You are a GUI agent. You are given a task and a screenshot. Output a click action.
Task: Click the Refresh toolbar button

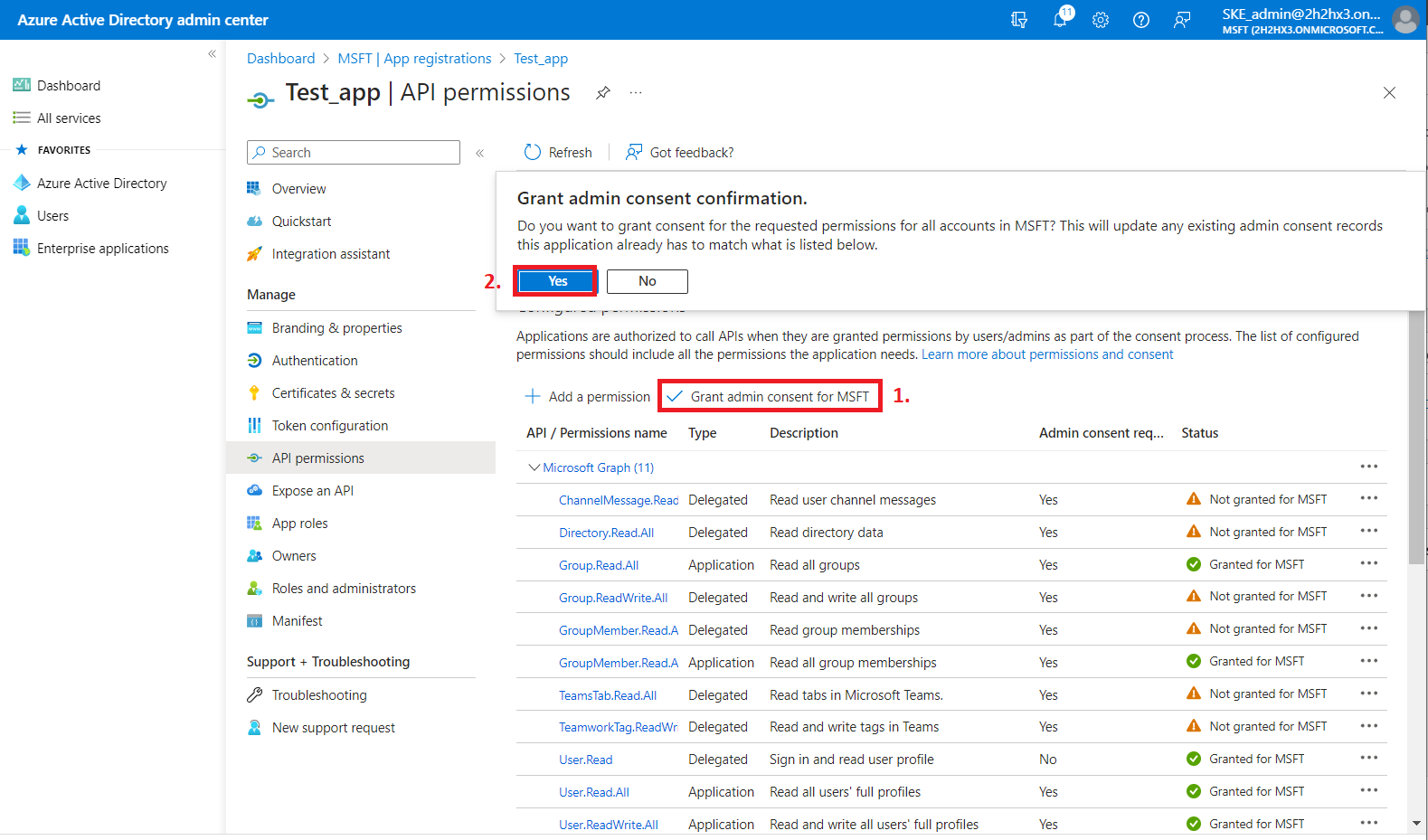pyautogui.click(x=558, y=152)
